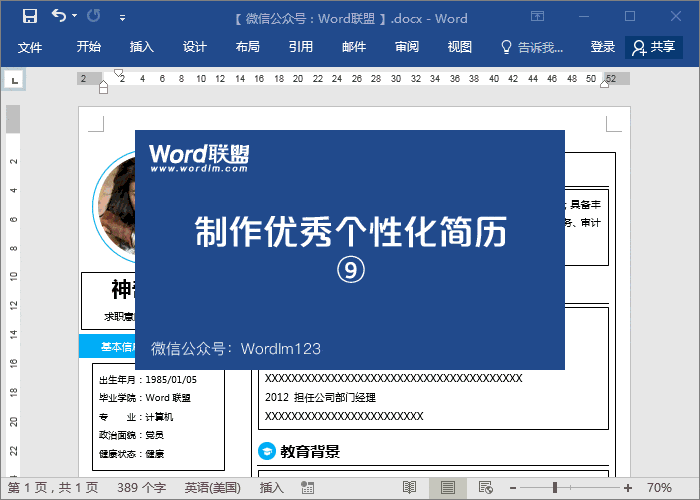Open the 设计 (Design) tab
Screen dimensions: 700x500
(x=195, y=46)
